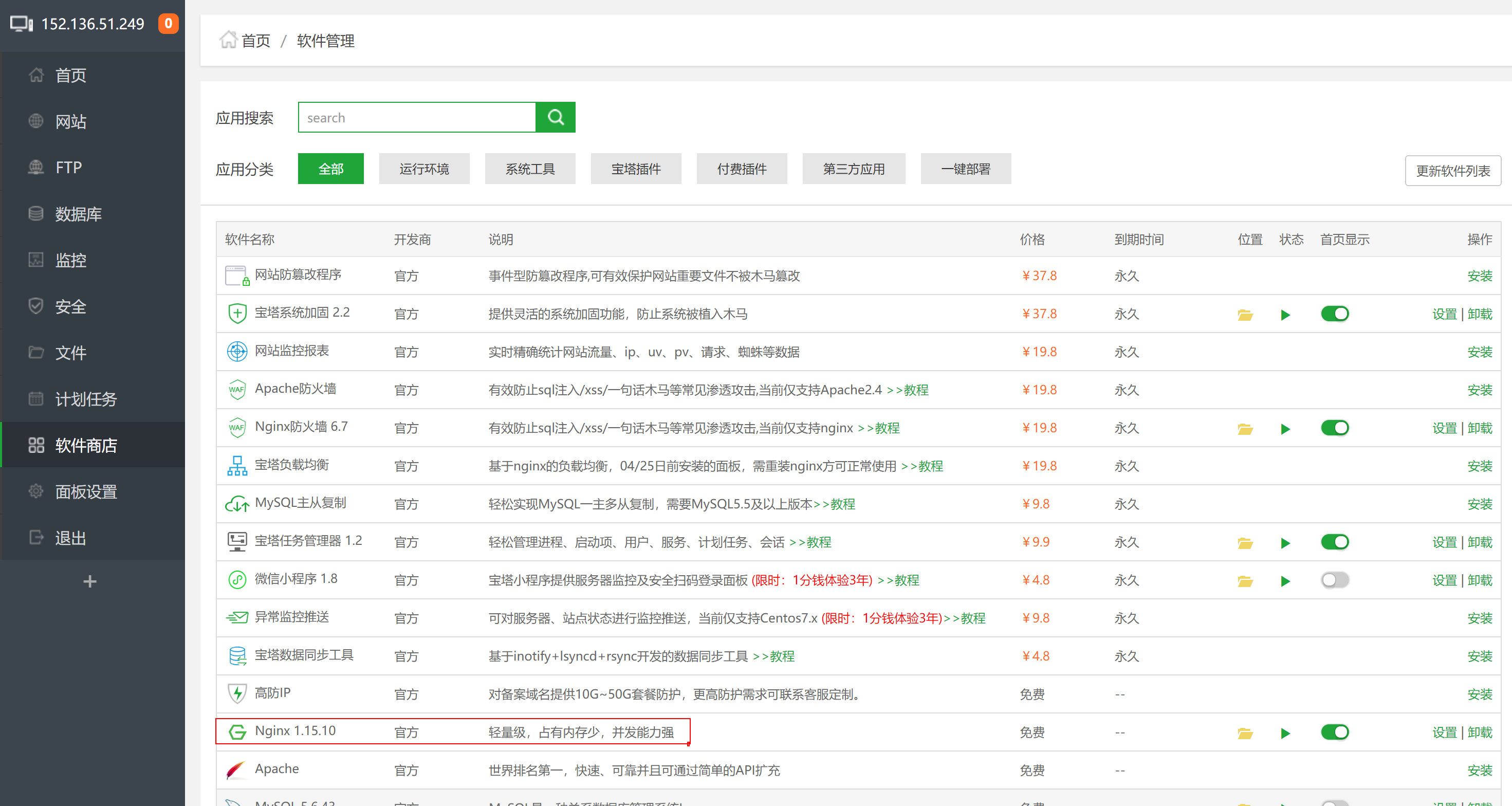Select the 第三方应用 category tab
Viewport: 1512px width, 806px height.
pyautogui.click(x=854, y=169)
